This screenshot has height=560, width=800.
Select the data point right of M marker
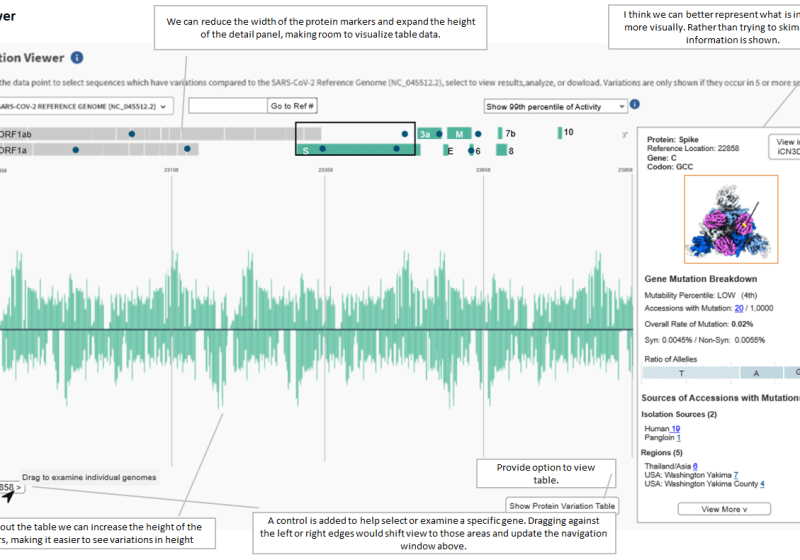coord(478,134)
